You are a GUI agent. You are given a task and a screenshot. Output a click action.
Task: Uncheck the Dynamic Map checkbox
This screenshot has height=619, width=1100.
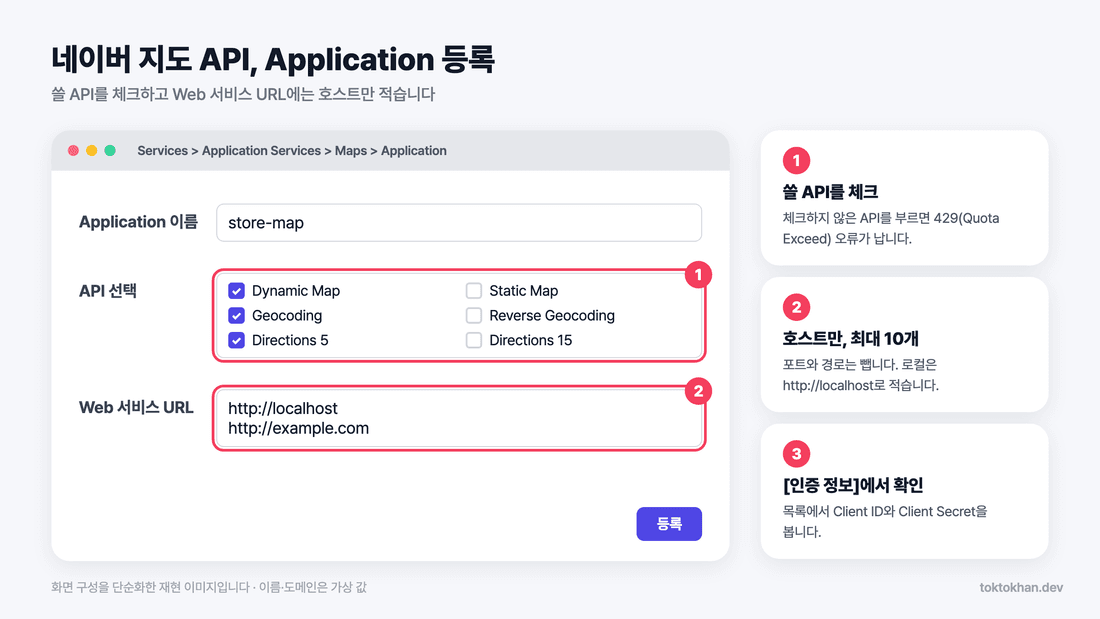pyautogui.click(x=236, y=291)
